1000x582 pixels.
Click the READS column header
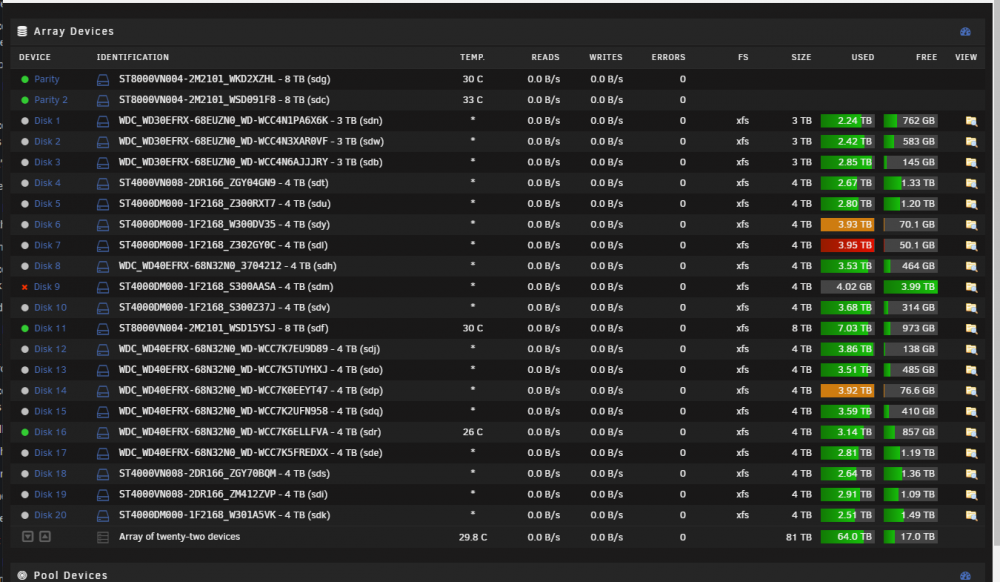(x=545, y=57)
